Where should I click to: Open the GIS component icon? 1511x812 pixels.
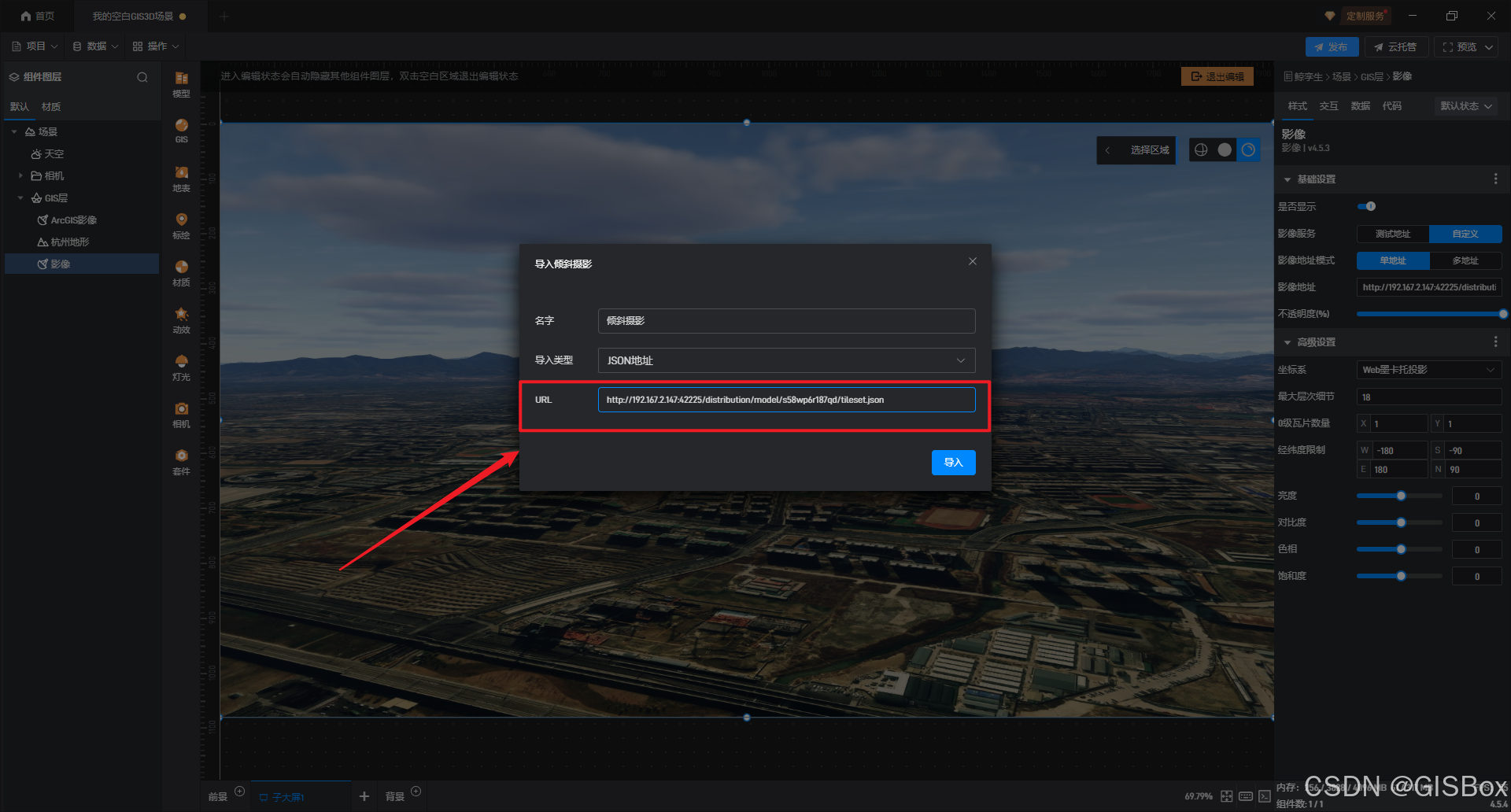click(181, 131)
